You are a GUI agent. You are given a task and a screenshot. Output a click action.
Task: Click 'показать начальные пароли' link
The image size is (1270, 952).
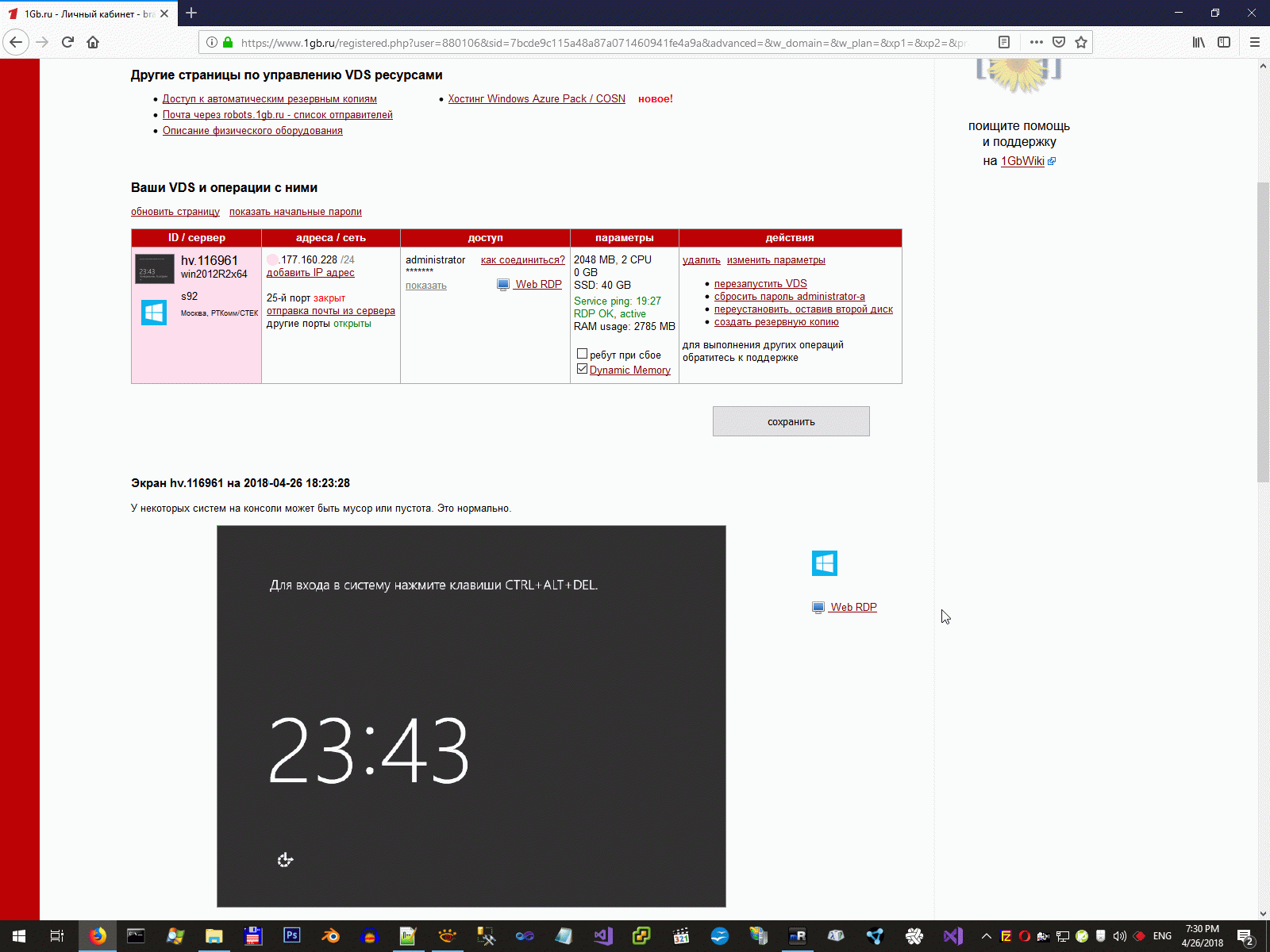[x=295, y=212]
